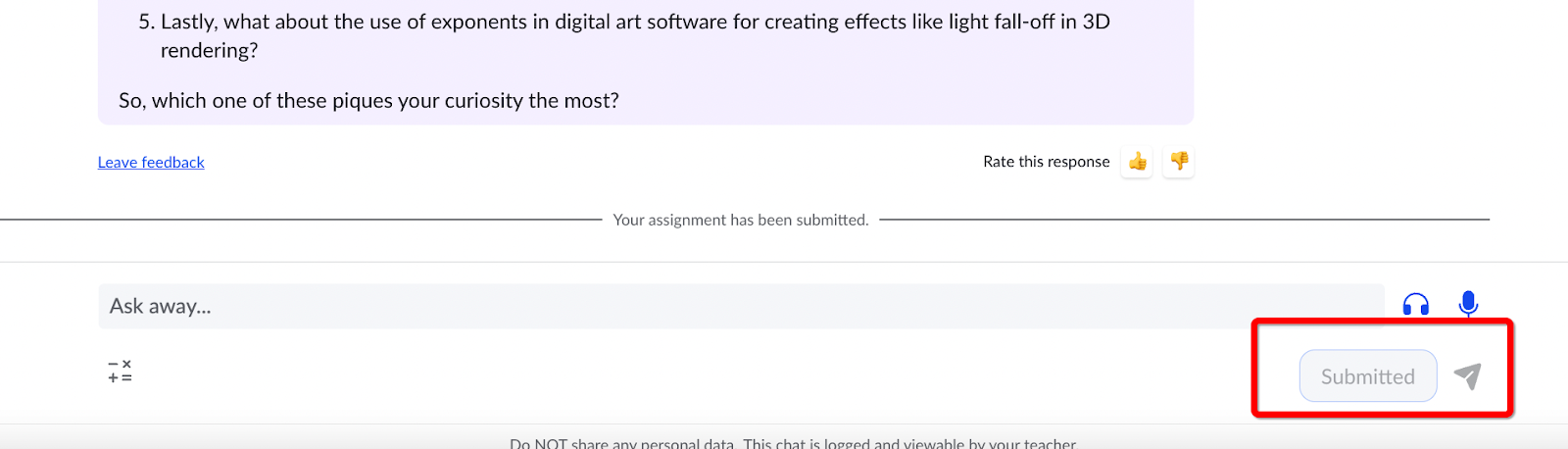Click the number 5 list marker
The width and height of the screenshot is (1568, 449).
[x=145, y=22]
